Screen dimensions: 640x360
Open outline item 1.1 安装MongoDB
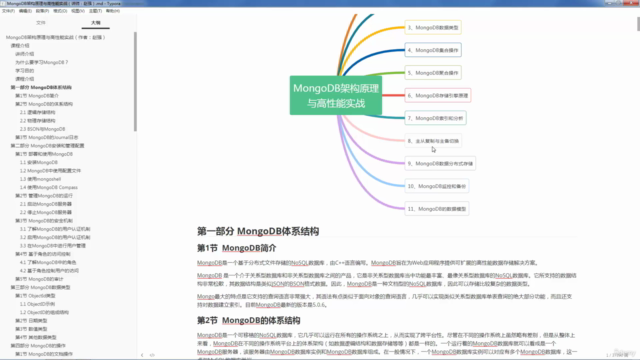pos(39,162)
